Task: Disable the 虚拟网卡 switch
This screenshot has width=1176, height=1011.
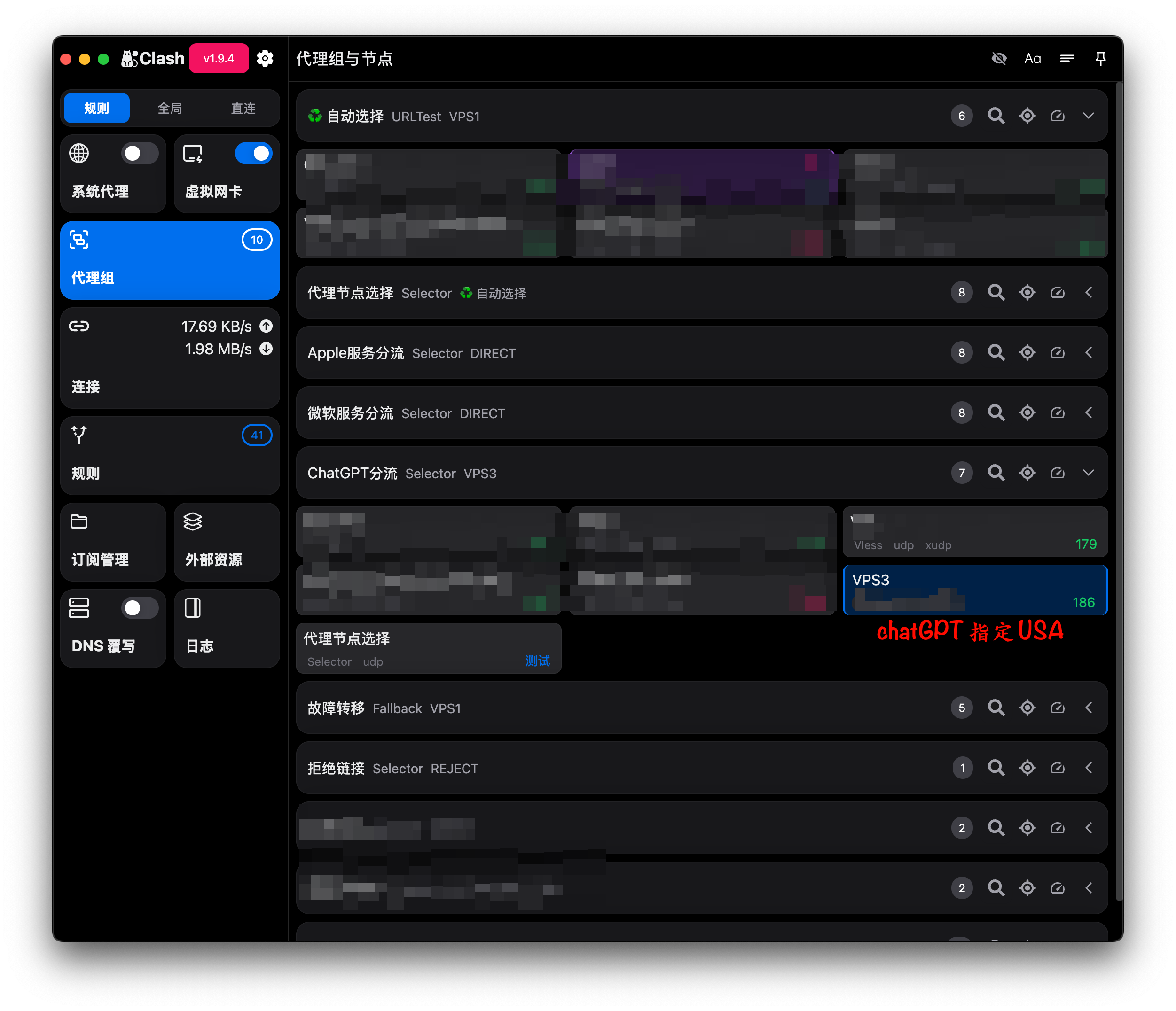Action: (254, 153)
